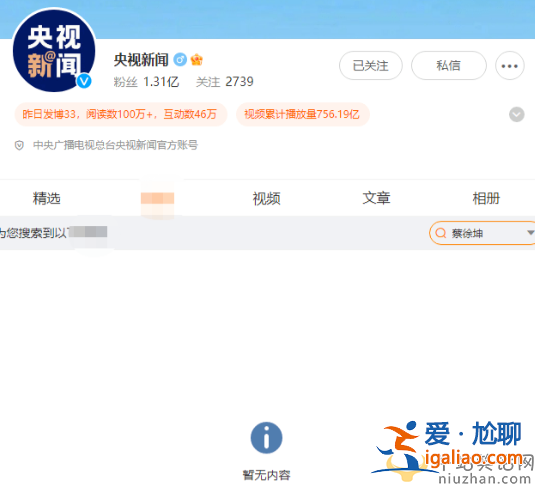Open 私信 private message

[449, 66]
